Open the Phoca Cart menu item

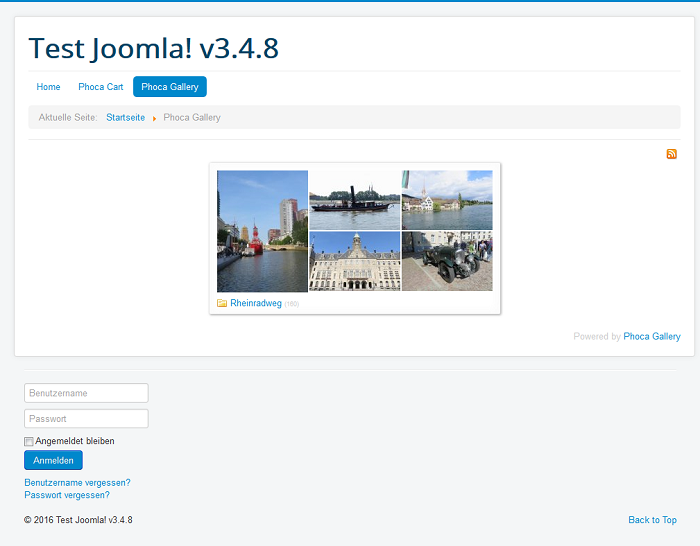101,87
